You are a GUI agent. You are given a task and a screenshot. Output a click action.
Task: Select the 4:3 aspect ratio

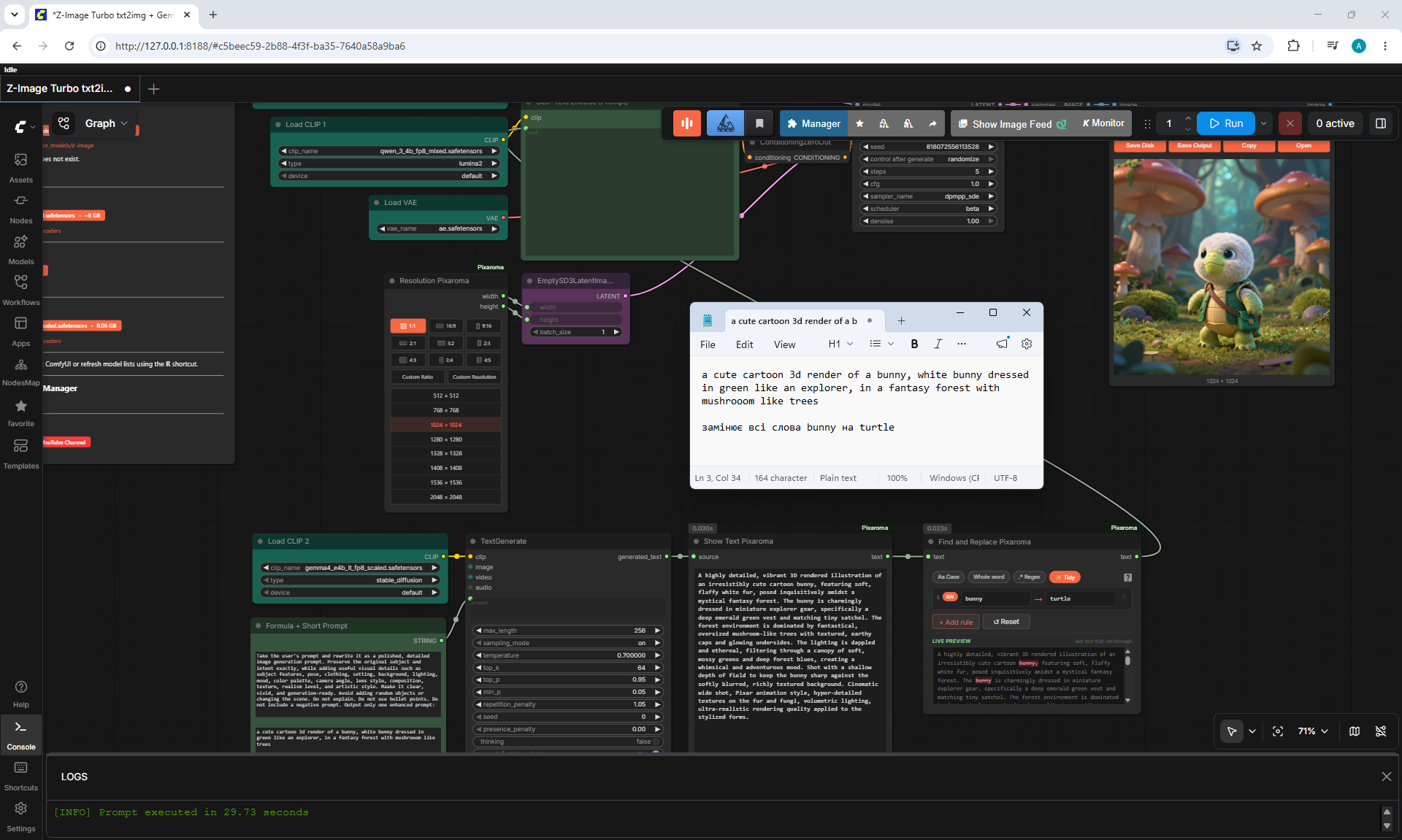pos(408,360)
